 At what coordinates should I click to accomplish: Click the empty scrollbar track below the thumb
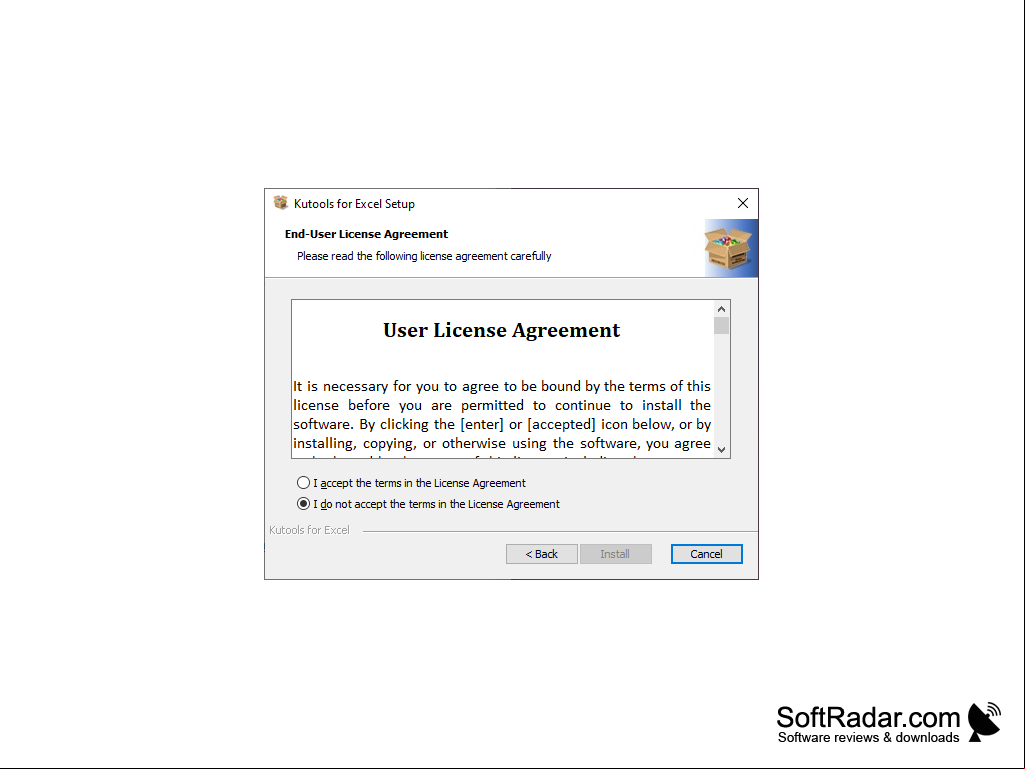pos(721,388)
